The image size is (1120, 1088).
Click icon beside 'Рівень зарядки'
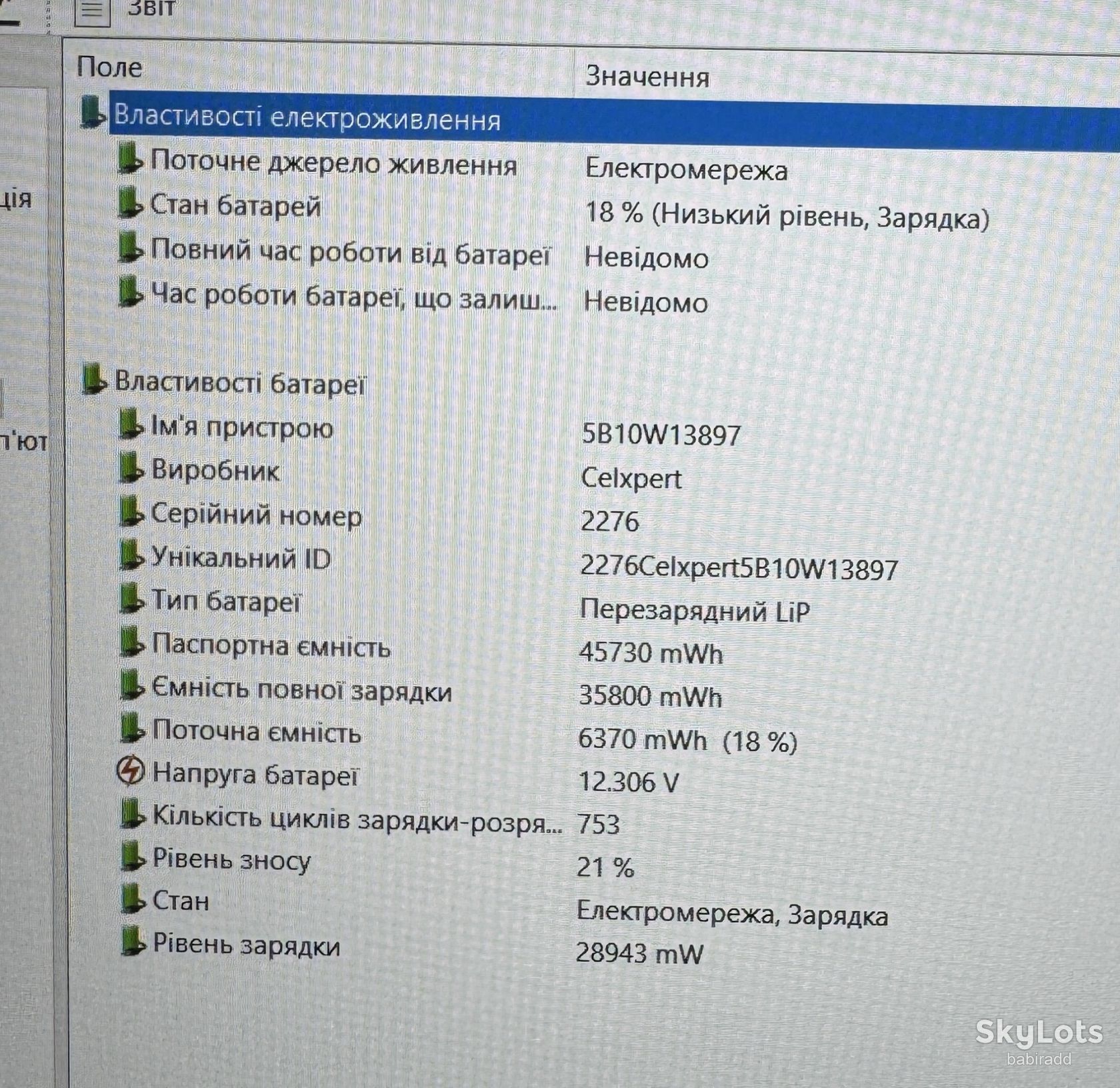132,942
